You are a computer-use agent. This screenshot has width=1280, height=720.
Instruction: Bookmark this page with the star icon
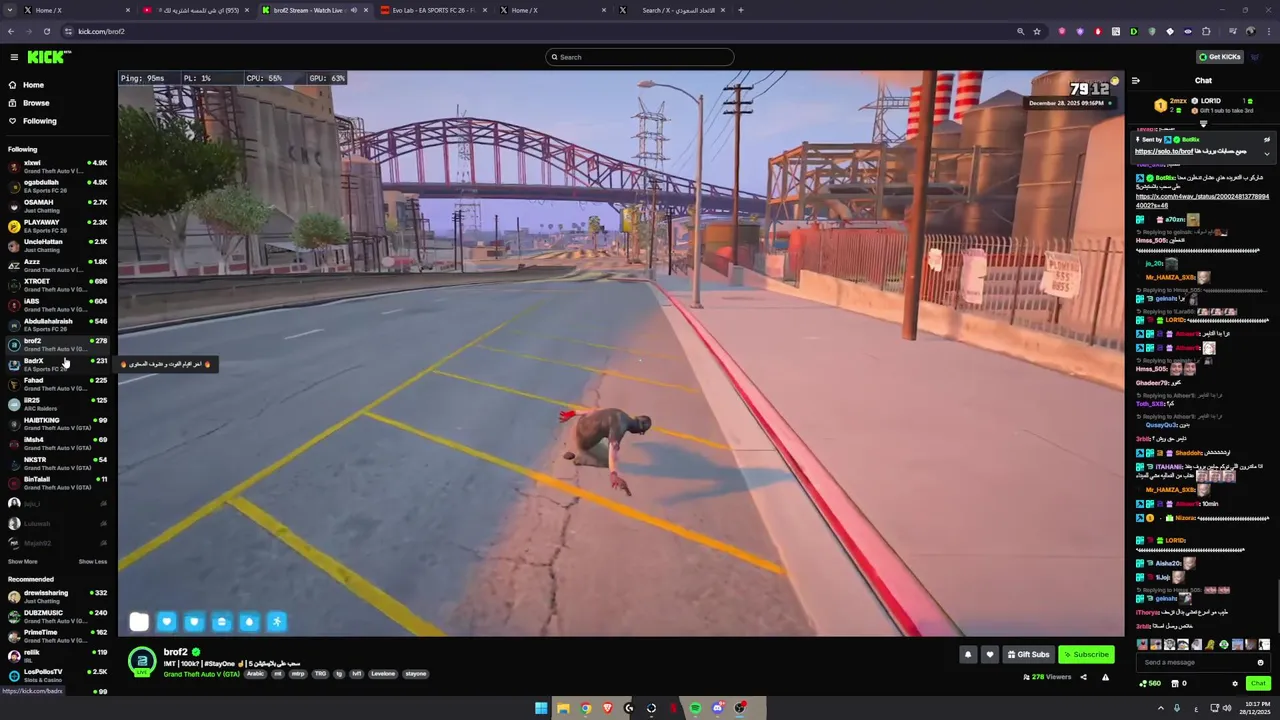point(1037,31)
